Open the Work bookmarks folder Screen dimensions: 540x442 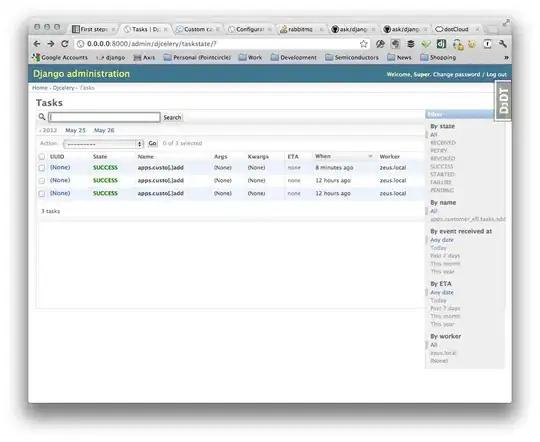pos(250,58)
